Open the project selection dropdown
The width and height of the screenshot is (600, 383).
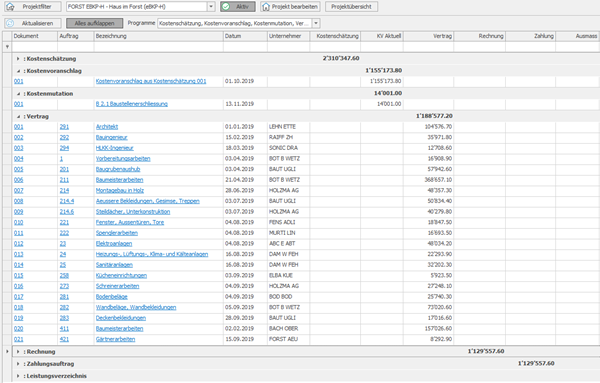[211, 7]
